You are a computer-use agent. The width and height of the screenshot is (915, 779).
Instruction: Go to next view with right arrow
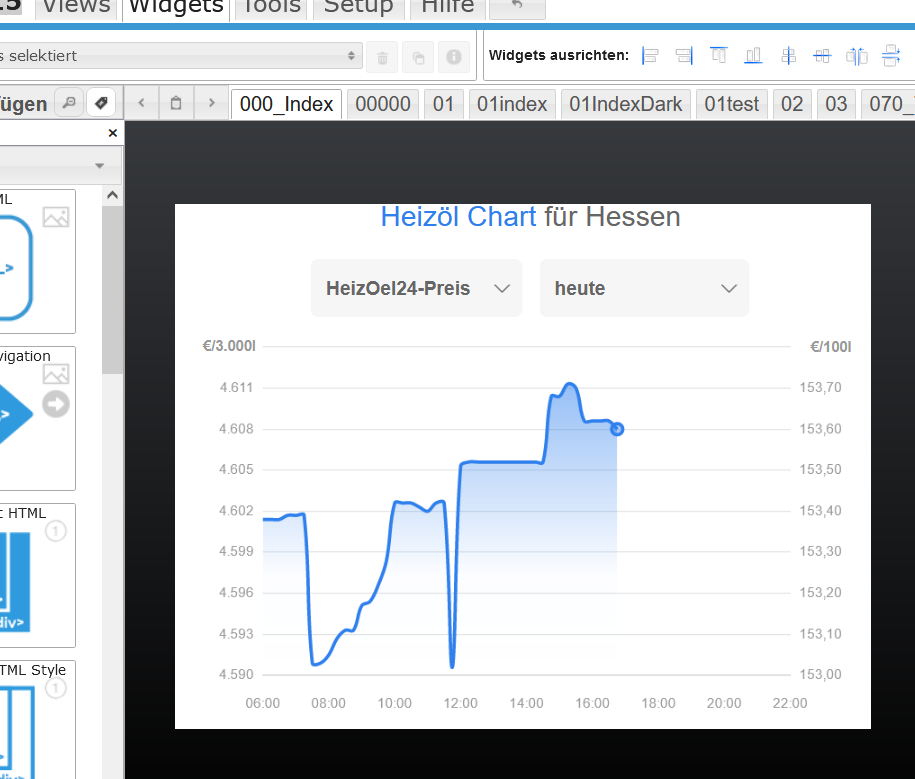click(x=211, y=103)
